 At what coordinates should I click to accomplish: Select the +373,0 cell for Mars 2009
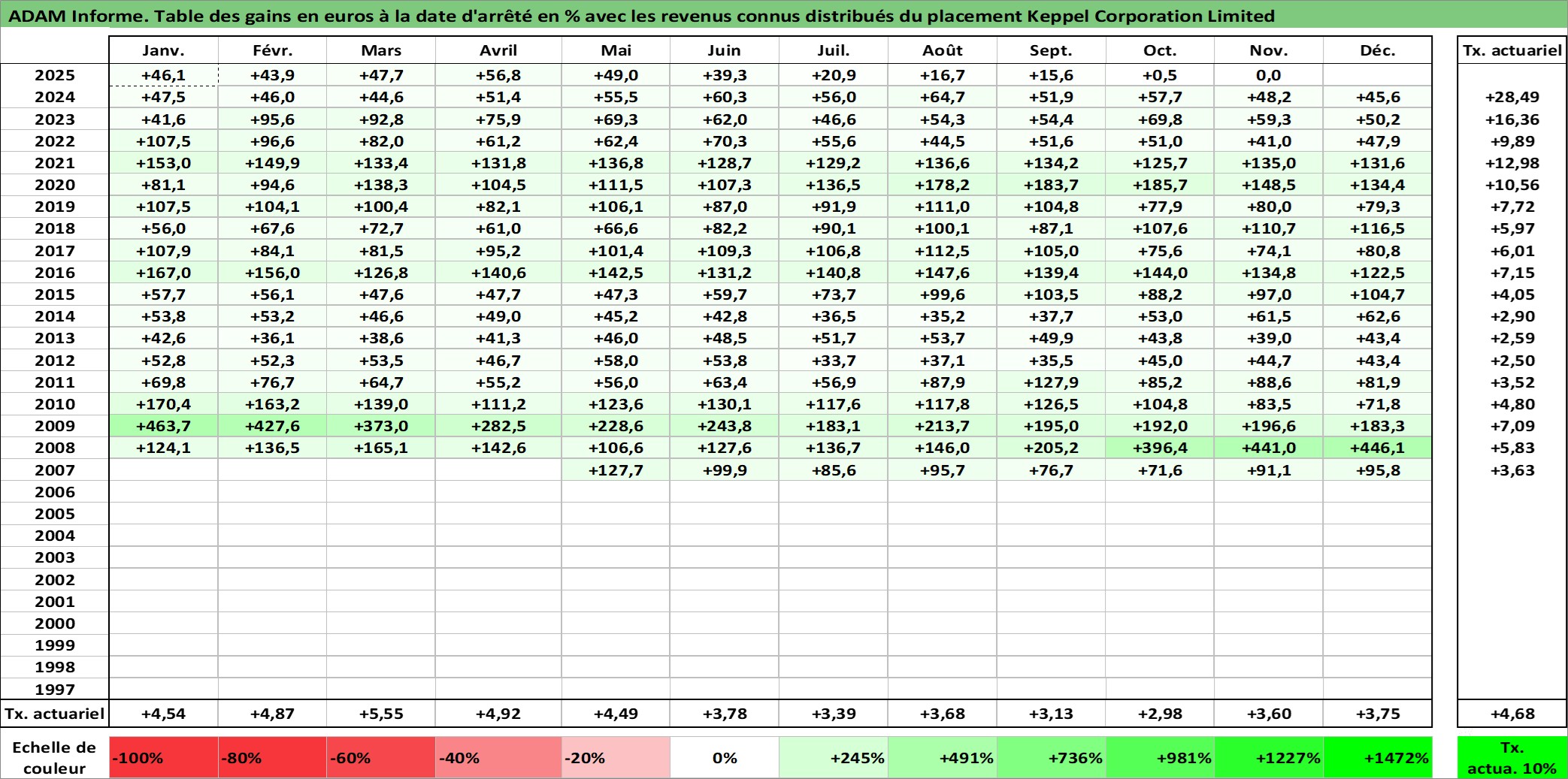pyautogui.click(x=381, y=426)
